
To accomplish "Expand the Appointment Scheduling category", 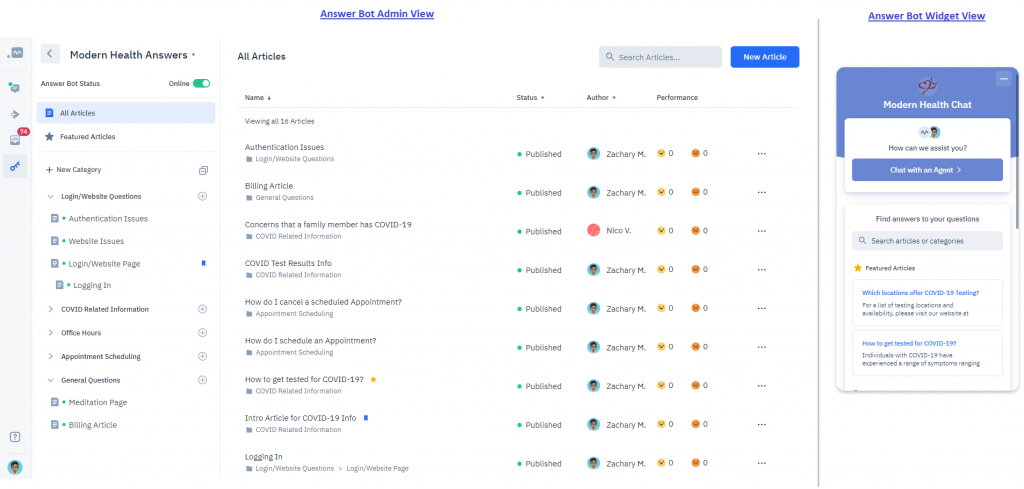I will pyautogui.click(x=50, y=356).
